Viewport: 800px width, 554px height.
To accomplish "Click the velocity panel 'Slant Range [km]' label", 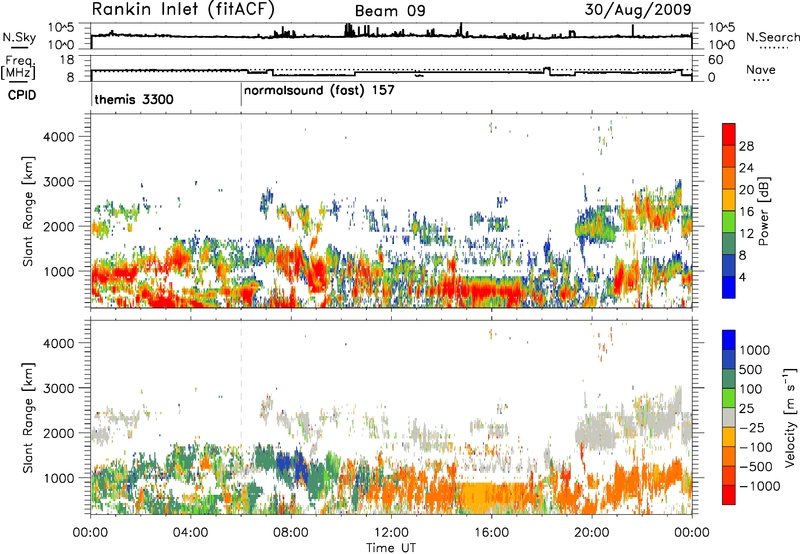I will [28, 417].
